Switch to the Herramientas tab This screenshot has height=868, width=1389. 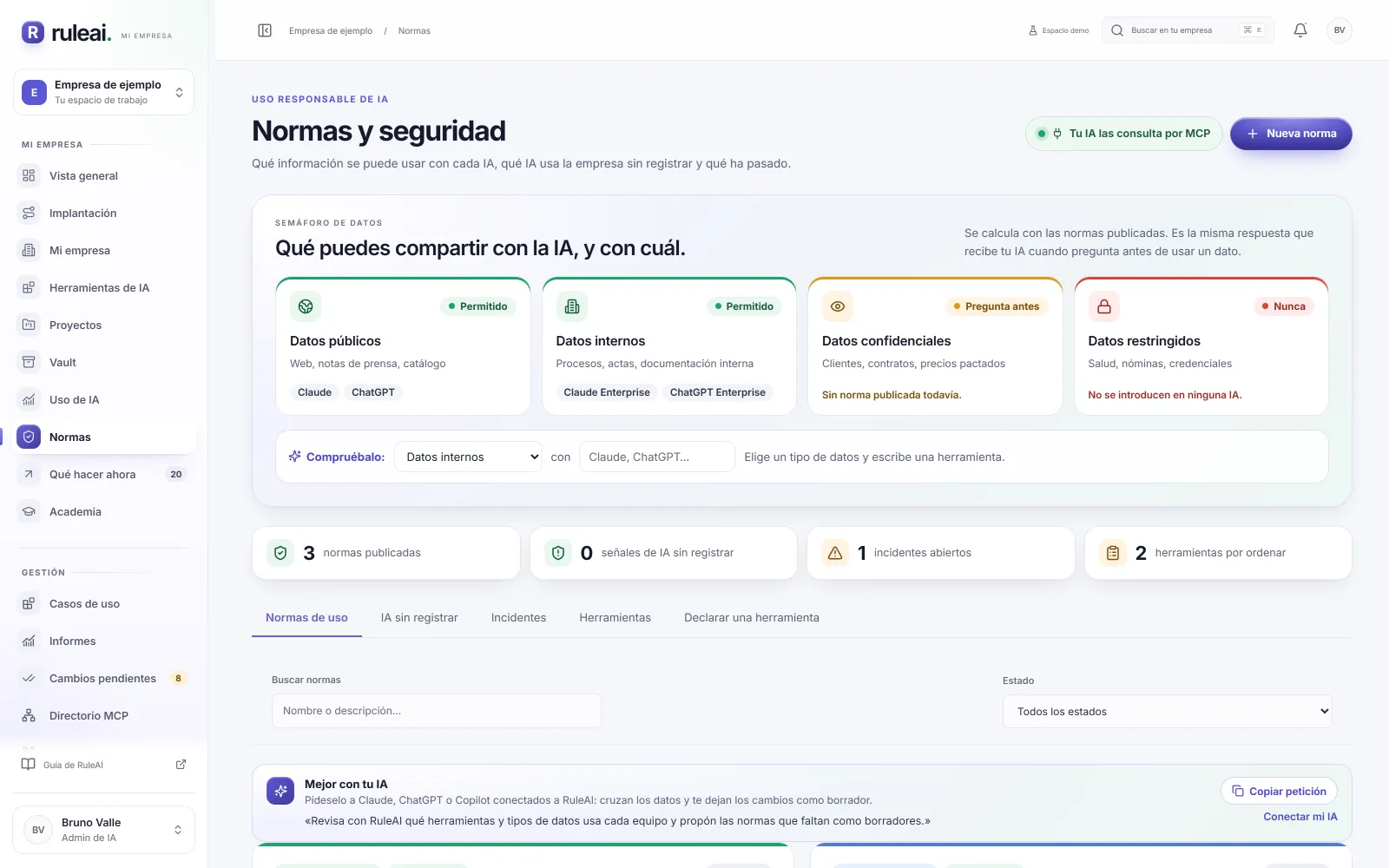(x=615, y=618)
